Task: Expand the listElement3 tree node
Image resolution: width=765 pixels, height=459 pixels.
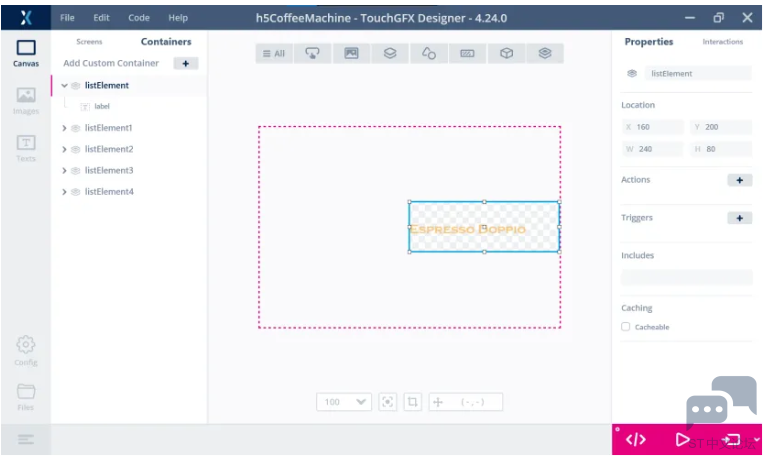Action: coord(64,171)
